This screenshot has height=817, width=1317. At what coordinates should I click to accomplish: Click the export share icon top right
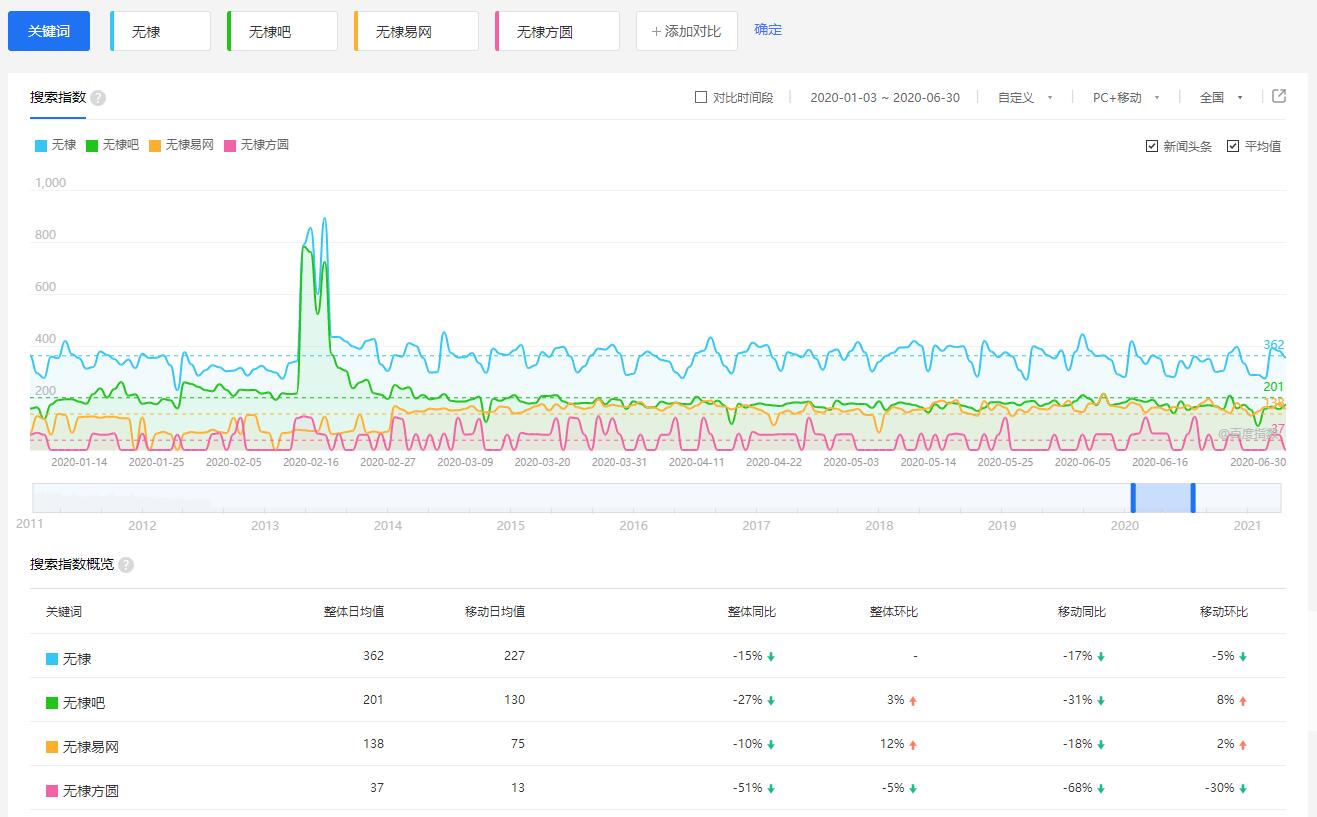pos(1279,97)
